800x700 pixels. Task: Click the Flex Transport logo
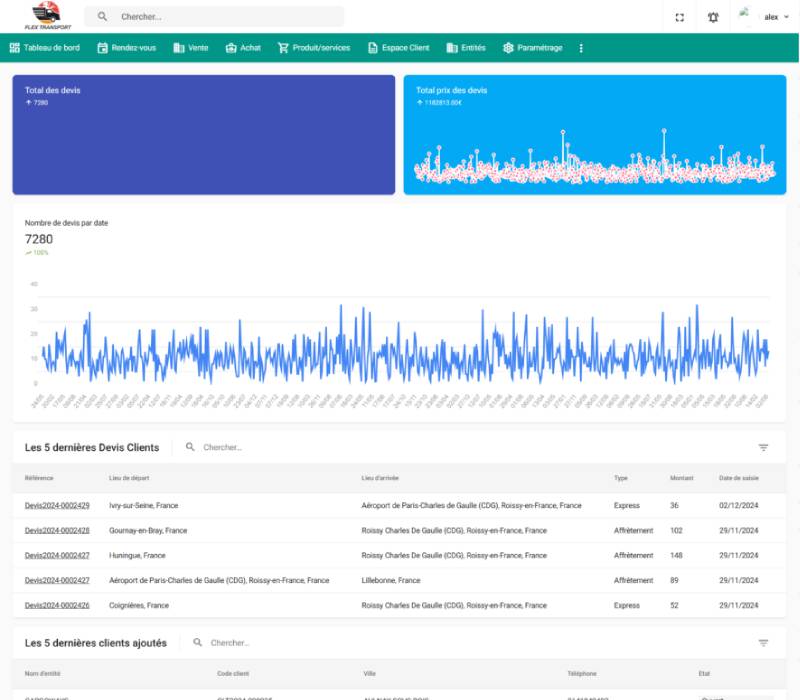(45, 15)
